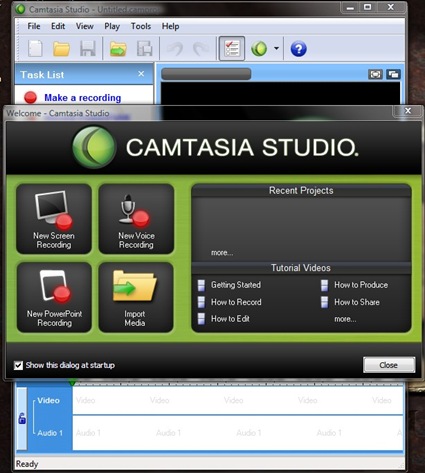Click more... under Recent Projects
This screenshot has width=425, height=473.
(222, 253)
